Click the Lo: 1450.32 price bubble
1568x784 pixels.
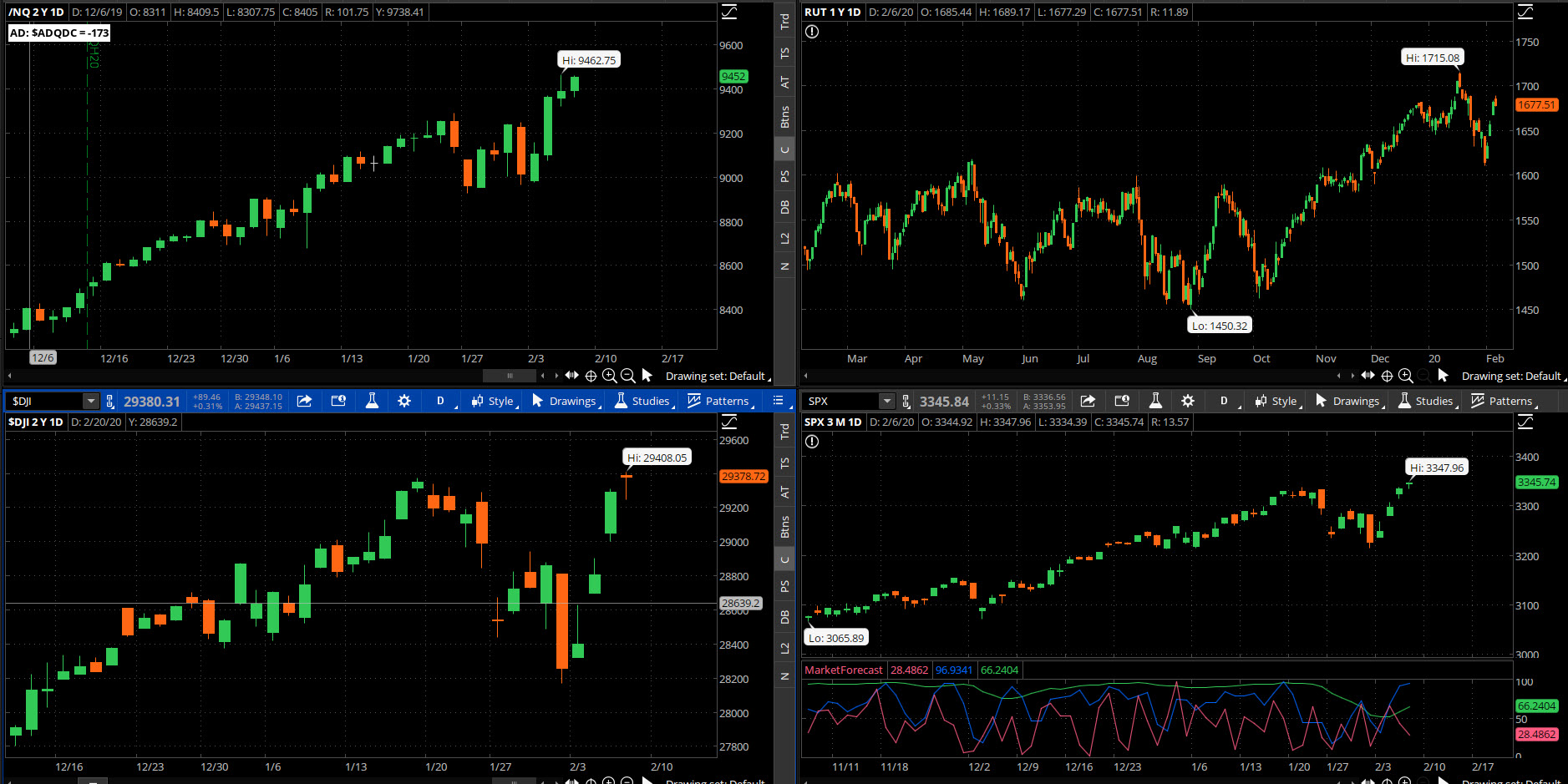(x=1220, y=326)
